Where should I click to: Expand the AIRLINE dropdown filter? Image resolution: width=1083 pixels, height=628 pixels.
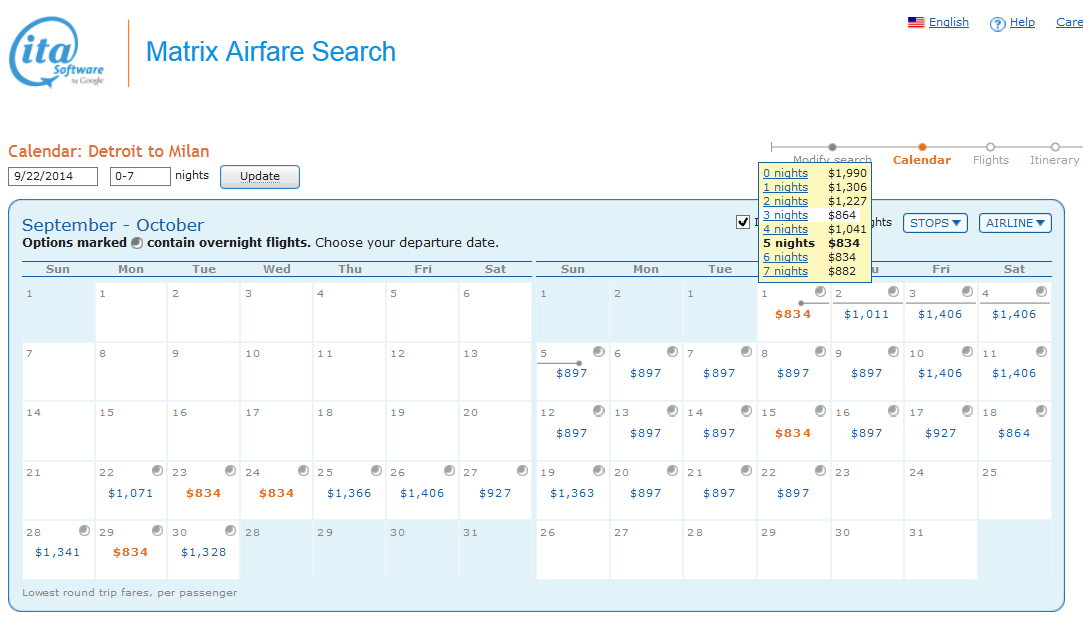tap(1015, 223)
